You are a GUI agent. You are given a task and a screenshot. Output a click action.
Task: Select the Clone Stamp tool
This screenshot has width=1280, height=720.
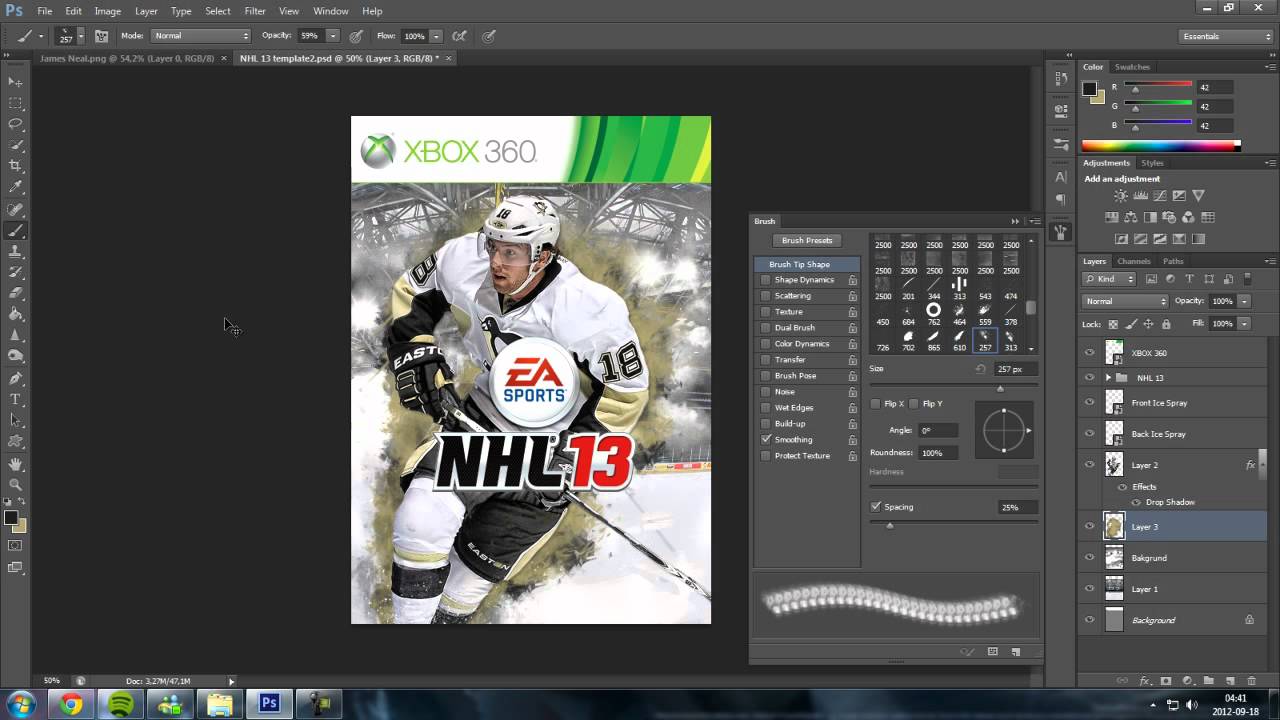[15, 251]
